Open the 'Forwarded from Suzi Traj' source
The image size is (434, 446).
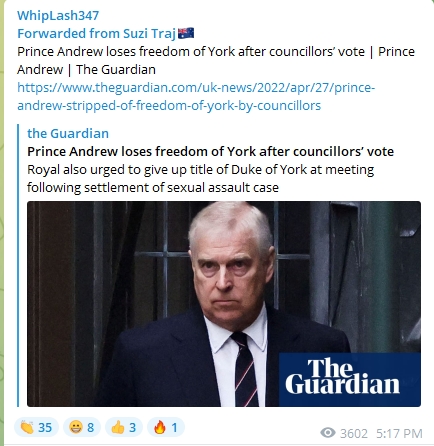click(96, 33)
